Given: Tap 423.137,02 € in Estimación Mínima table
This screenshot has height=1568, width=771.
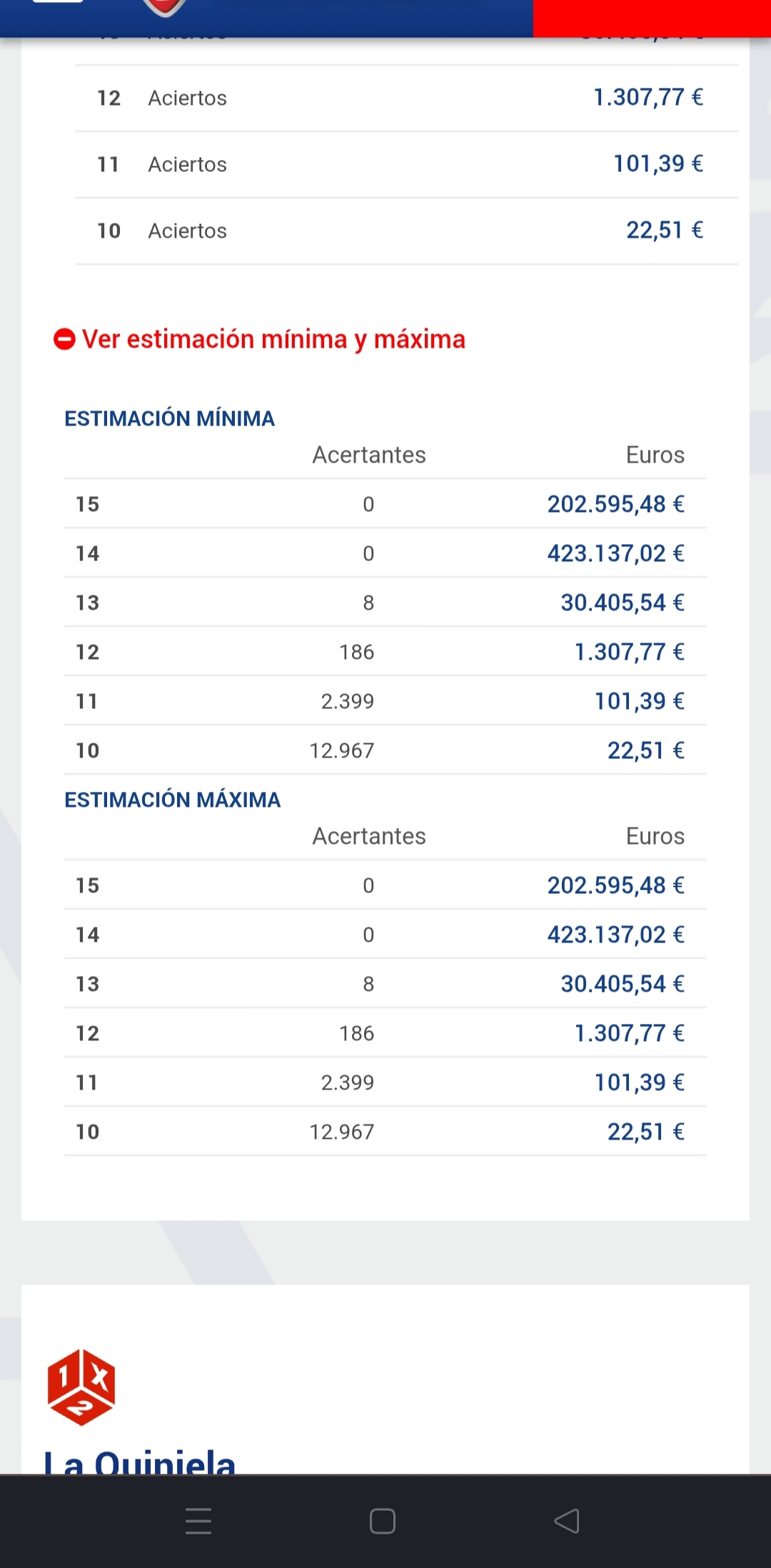Looking at the screenshot, I should pos(615,553).
